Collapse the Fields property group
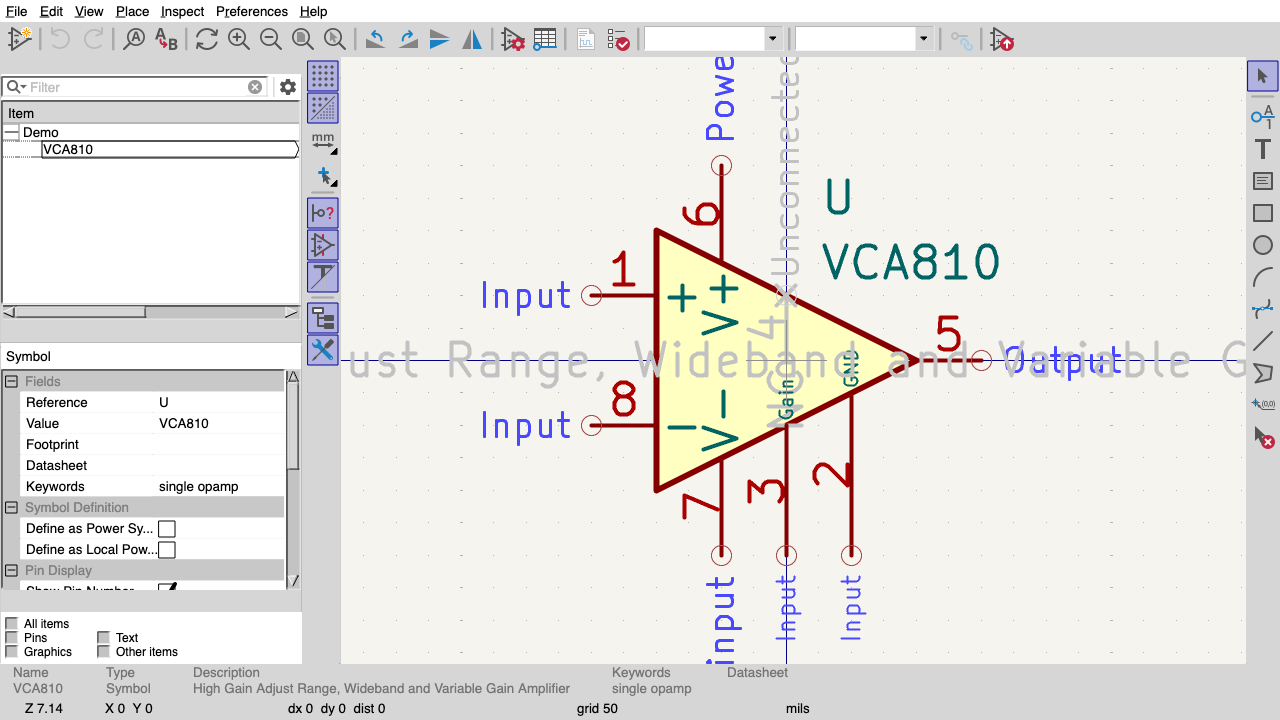Image resolution: width=1280 pixels, height=720 pixels. tap(12, 381)
